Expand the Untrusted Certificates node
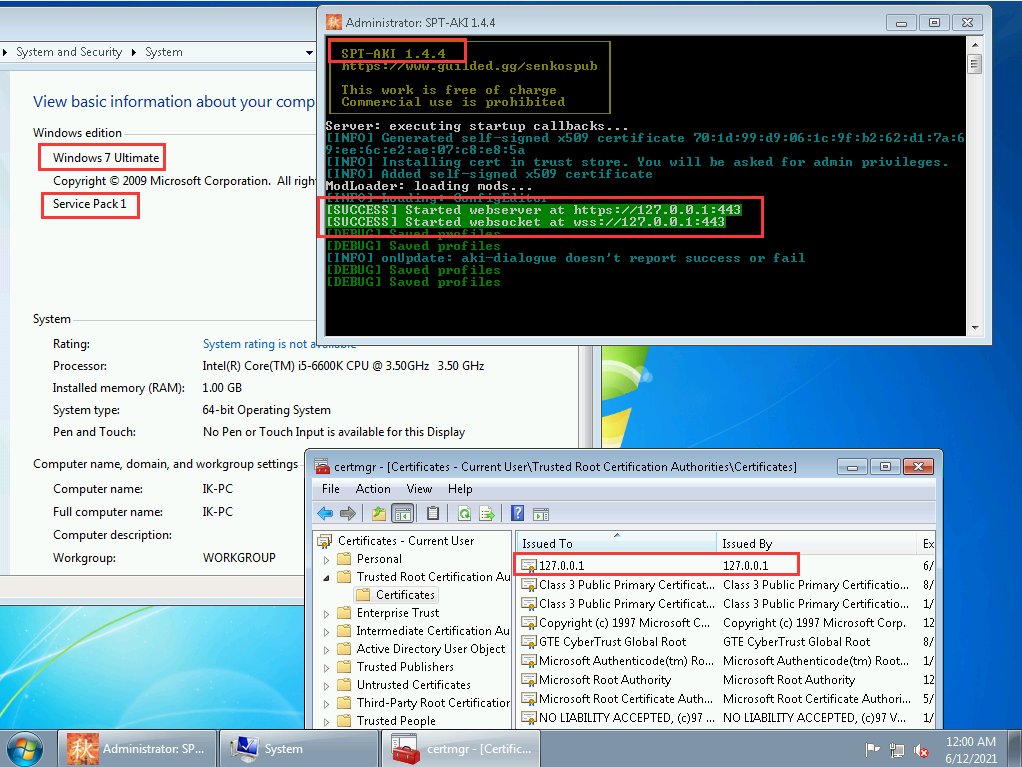The width and height of the screenshot is (1022, 767). [327, 685]
